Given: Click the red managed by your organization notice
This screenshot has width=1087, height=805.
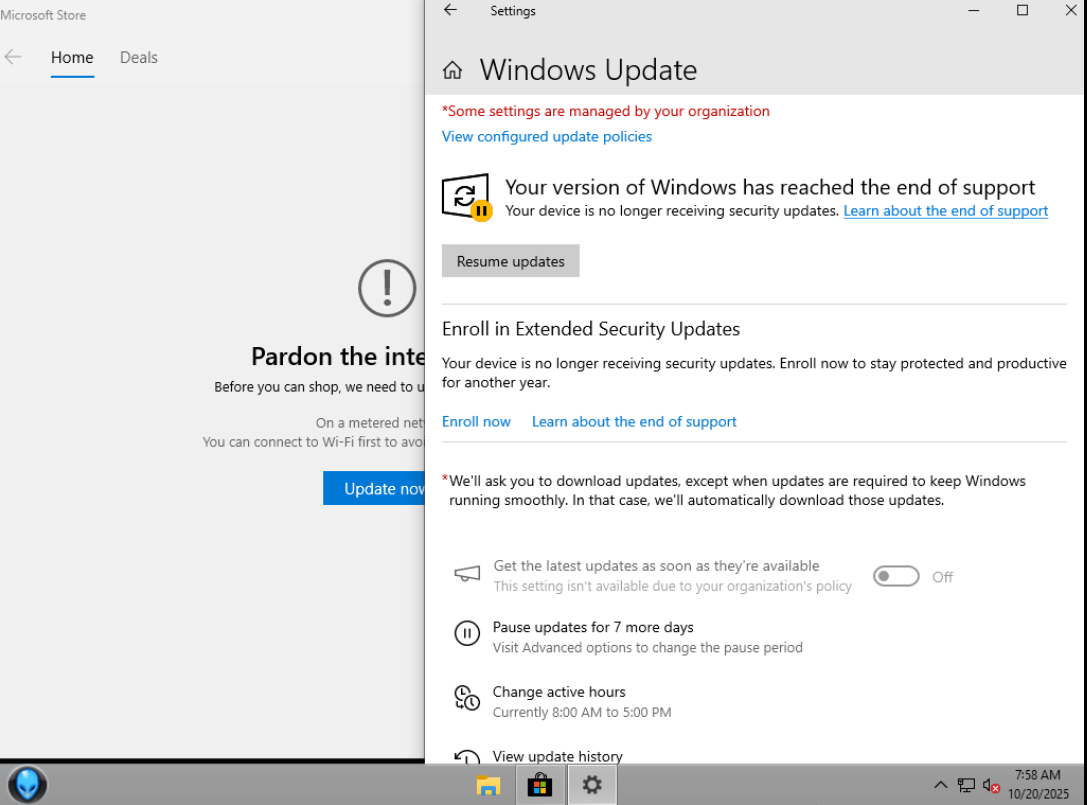Looking at the screenshot, I should pos(605,111).
